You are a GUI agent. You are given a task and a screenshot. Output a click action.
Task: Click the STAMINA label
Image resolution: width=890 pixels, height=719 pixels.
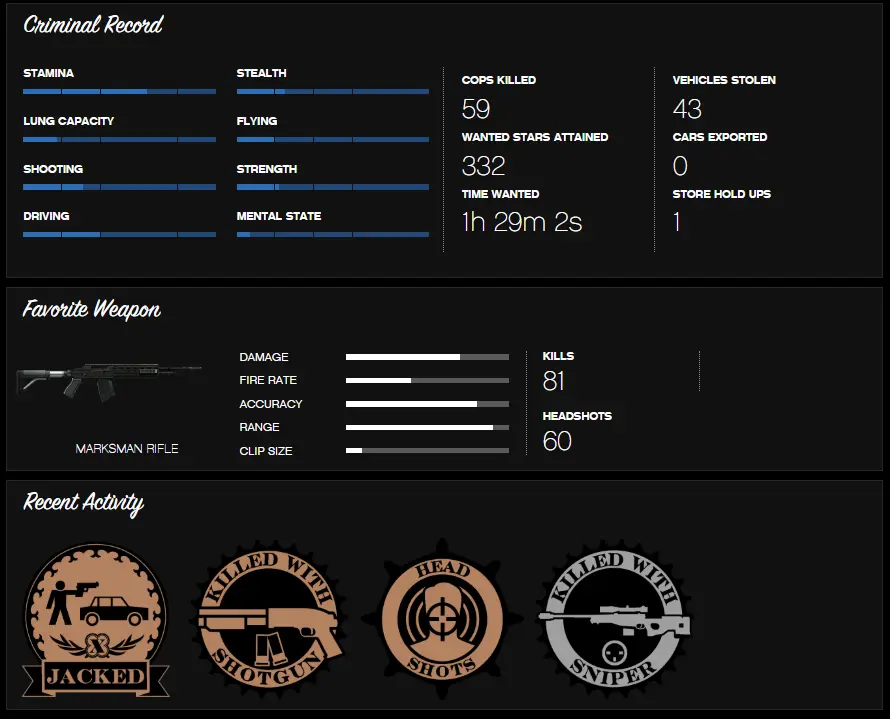[48, 73]
